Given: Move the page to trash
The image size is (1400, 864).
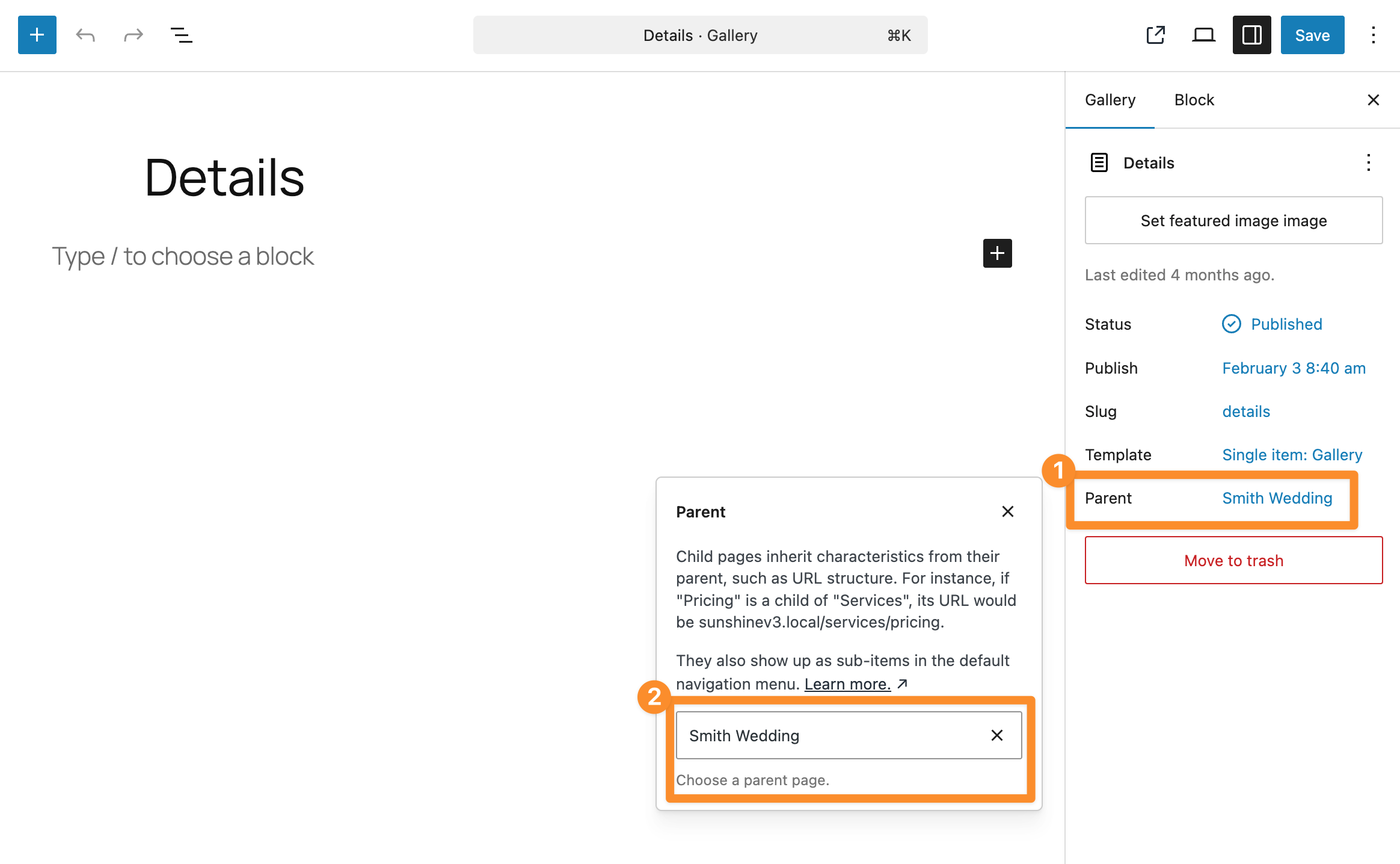Looking at the screenshot, I should 1233,560.
